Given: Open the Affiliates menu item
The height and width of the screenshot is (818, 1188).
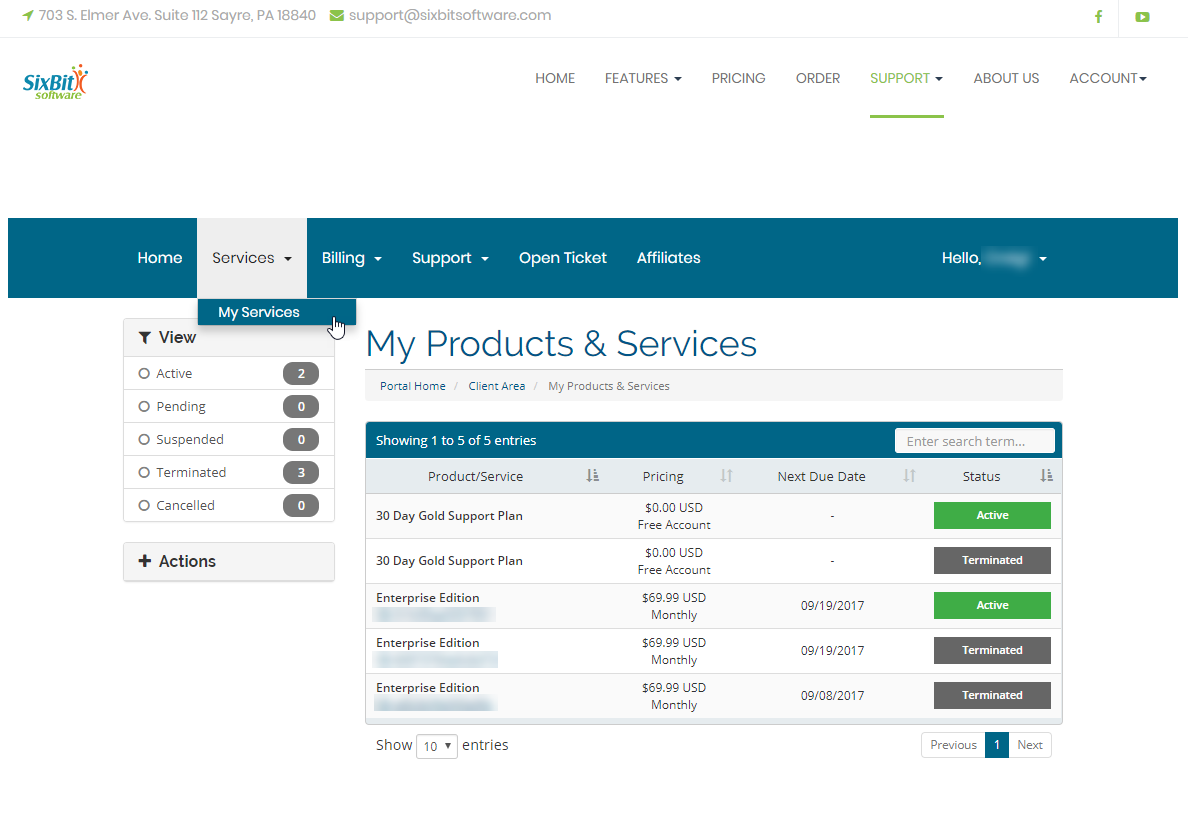Looking at the screenshot, I should (x=668, y=258).
